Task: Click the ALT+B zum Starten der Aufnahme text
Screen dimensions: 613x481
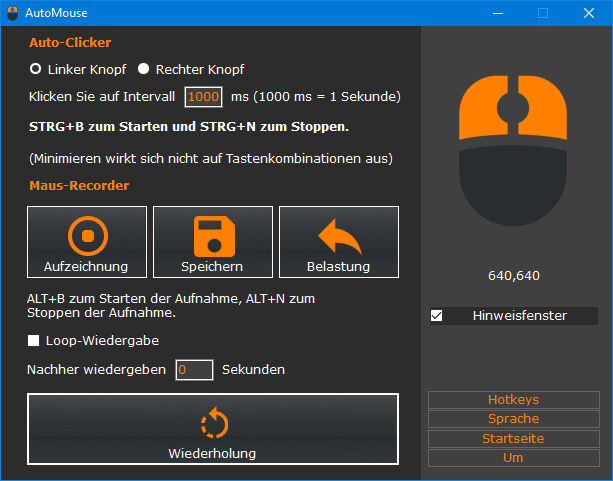Action: pos(171,305)
